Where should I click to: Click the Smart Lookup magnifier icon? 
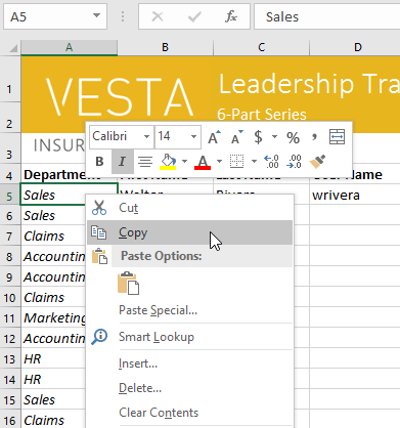point(99,337)
